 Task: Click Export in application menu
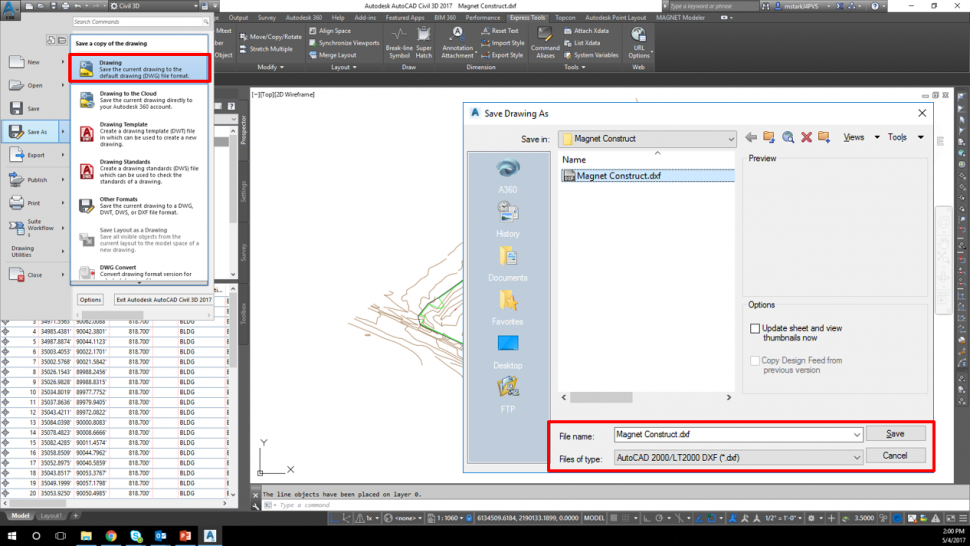(36, 155)
